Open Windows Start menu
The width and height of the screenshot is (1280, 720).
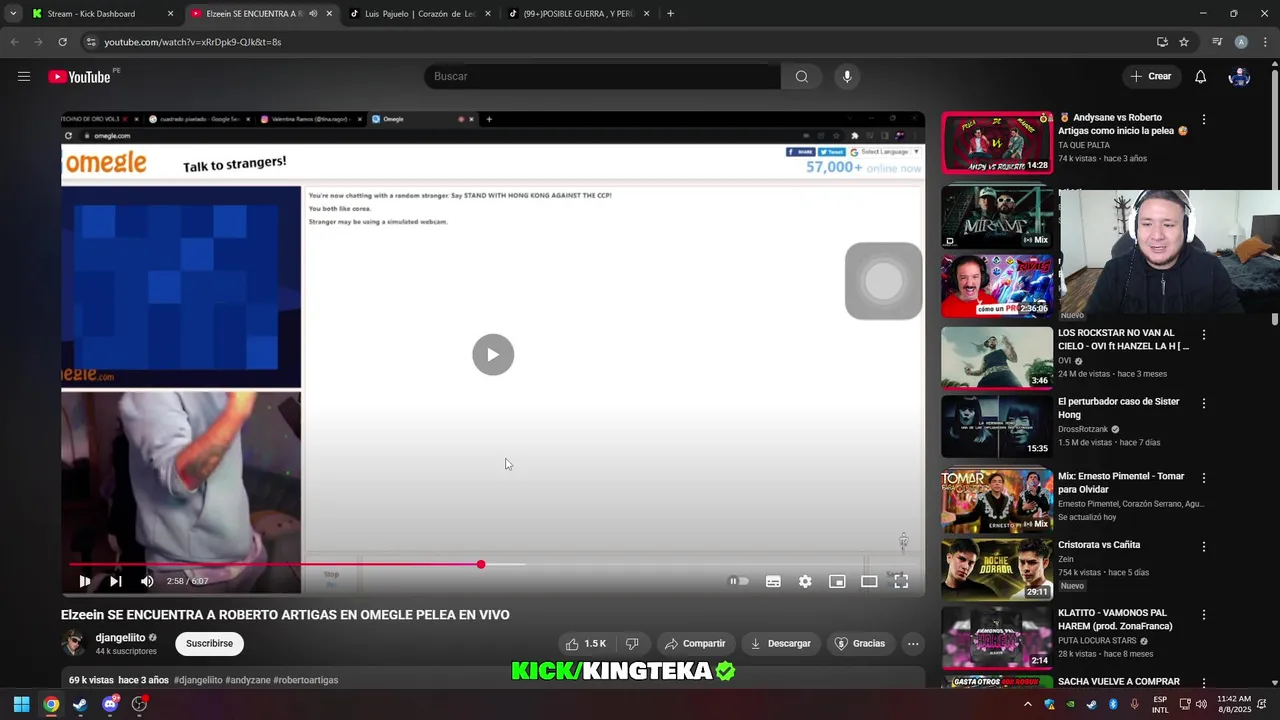[x=21, y=704]
